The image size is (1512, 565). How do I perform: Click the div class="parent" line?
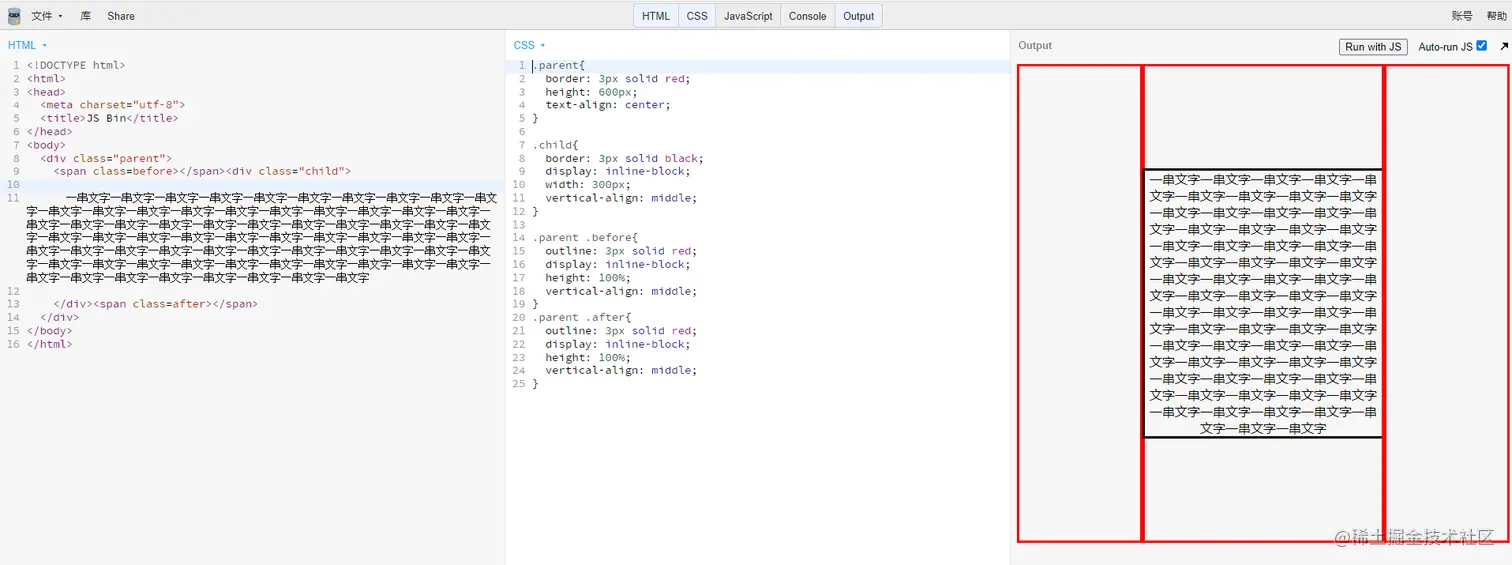click(x=106, y=158)
